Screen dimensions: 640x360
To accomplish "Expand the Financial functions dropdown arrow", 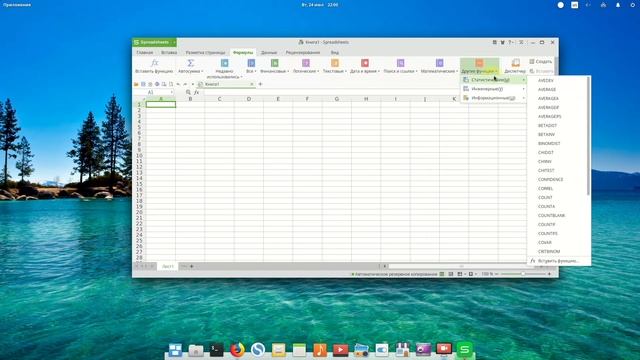I will 288,71.
